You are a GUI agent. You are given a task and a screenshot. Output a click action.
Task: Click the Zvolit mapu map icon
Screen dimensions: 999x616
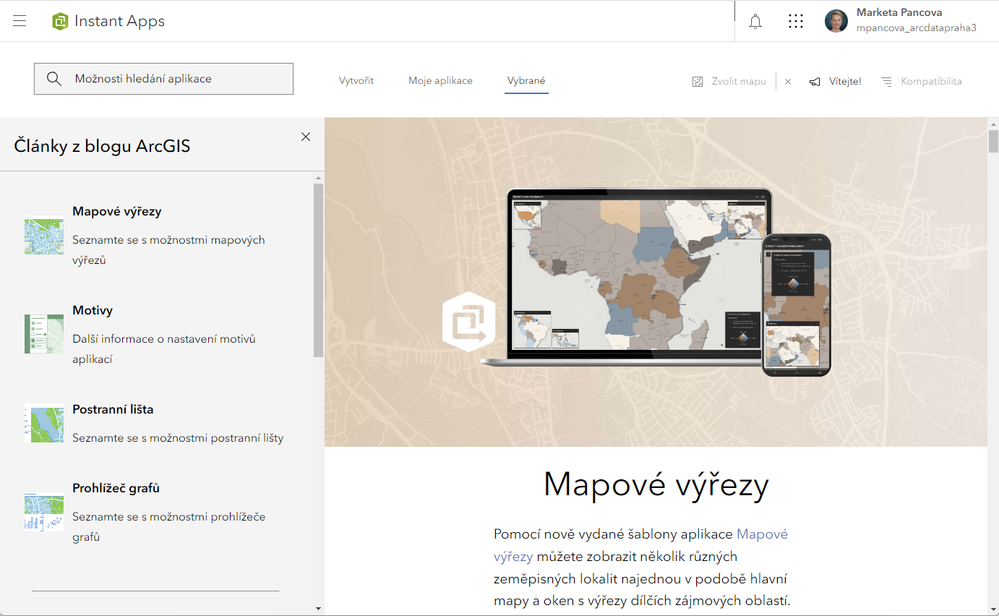click(x=698, y=82)
